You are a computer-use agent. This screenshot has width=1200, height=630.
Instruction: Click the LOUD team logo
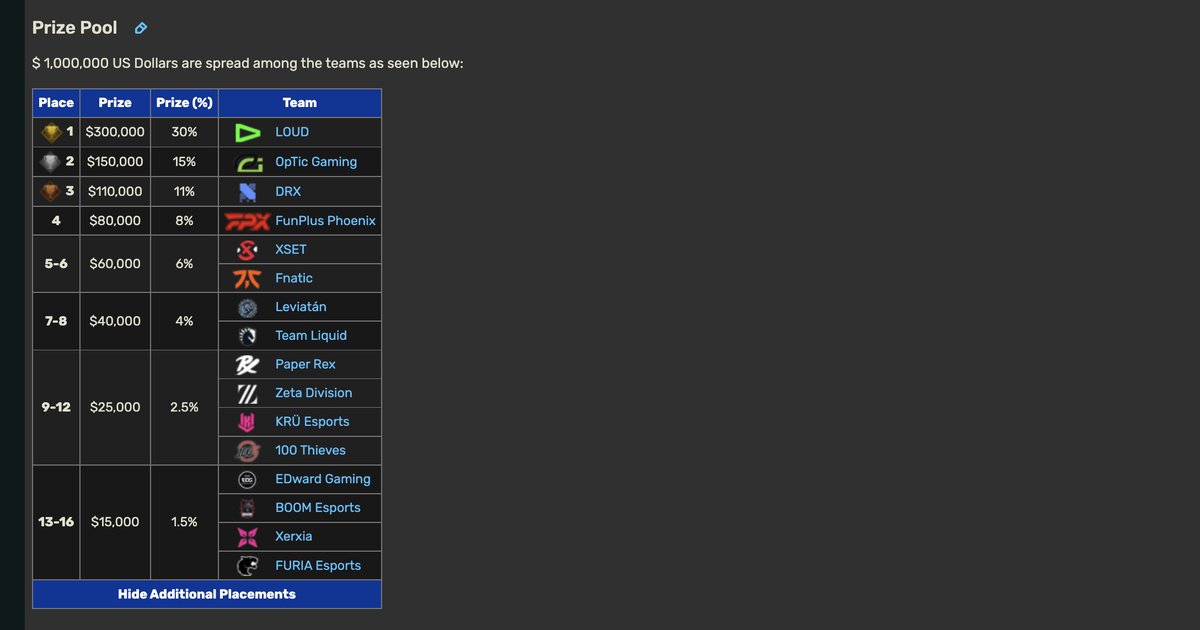coord(247,132)
